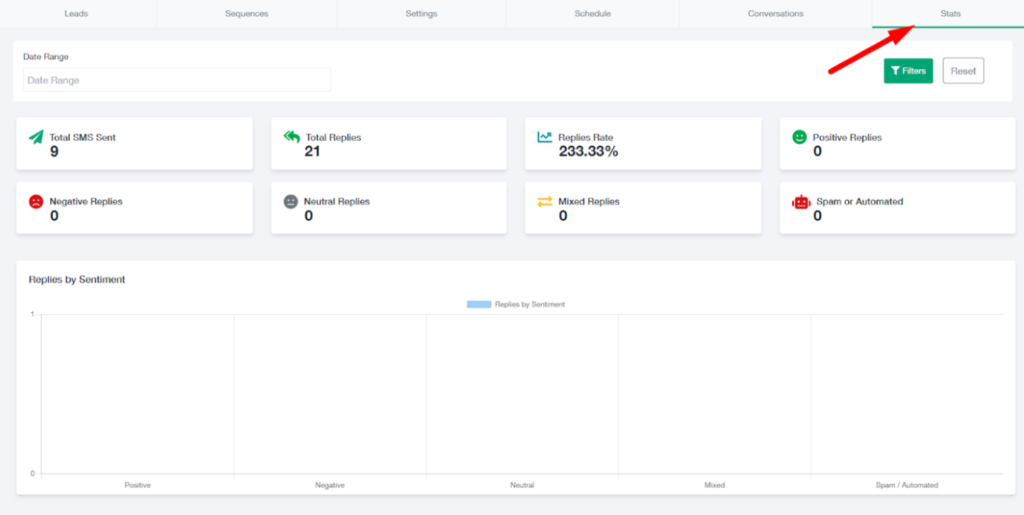Click the gray neutral face icon

pos(291,201)
